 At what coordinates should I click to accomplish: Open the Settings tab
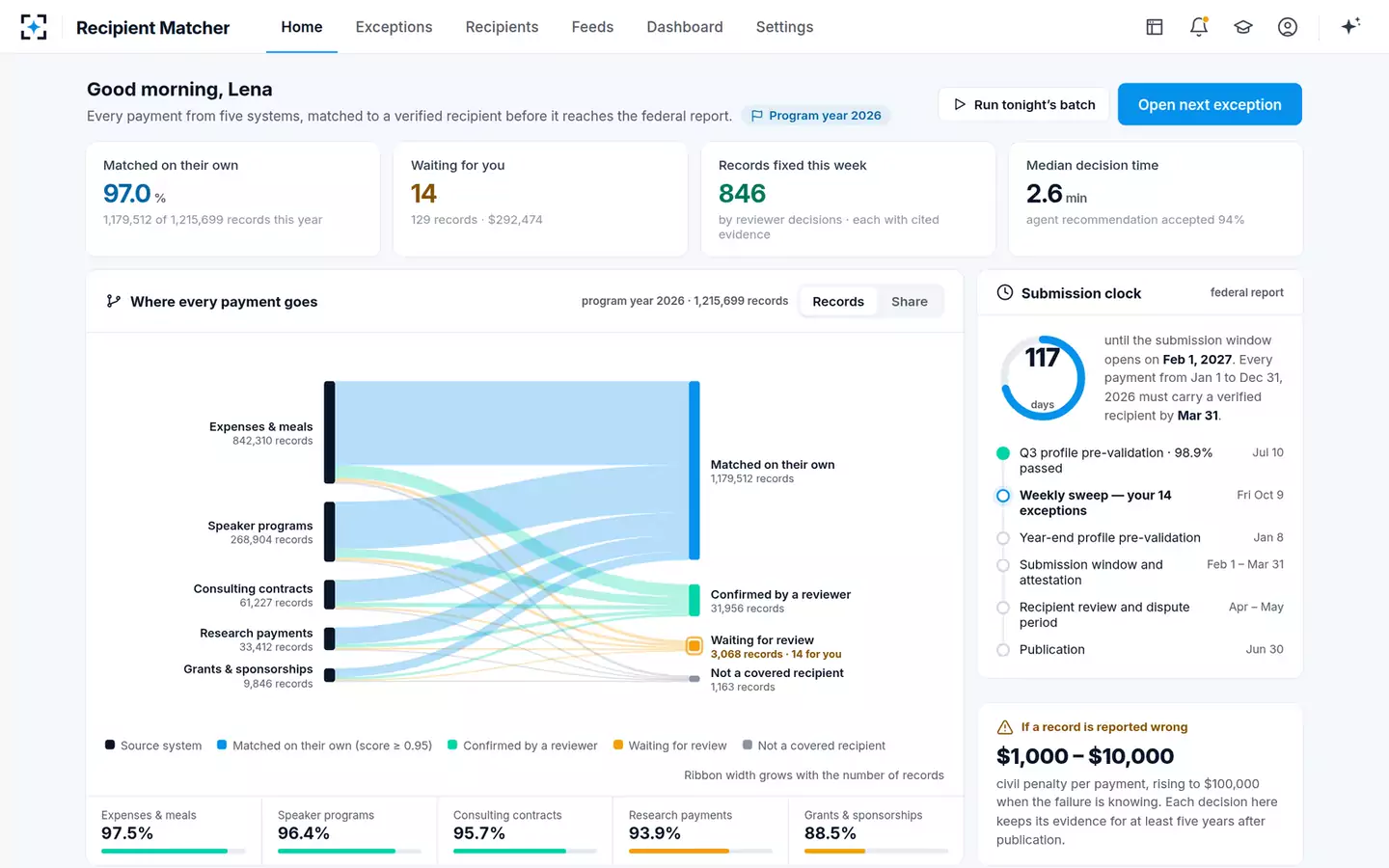click(x=784, y=27)
